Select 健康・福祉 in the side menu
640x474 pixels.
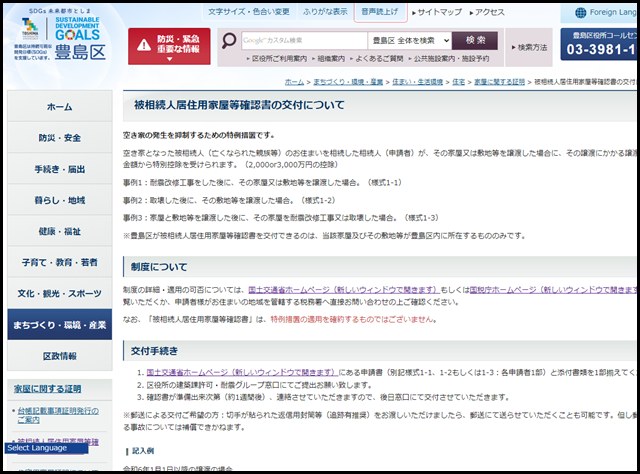pyautogui.click(x=60, y=231)
